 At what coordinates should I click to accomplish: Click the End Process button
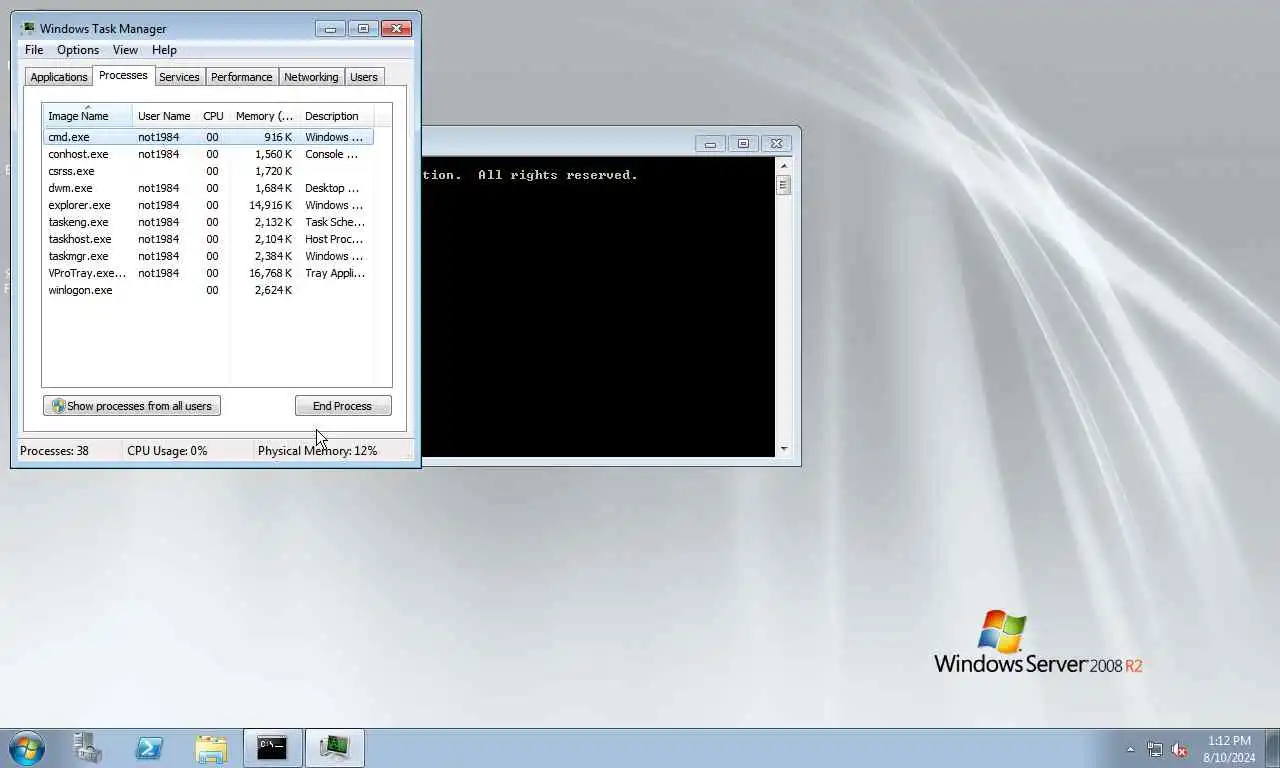pos(343,406)
